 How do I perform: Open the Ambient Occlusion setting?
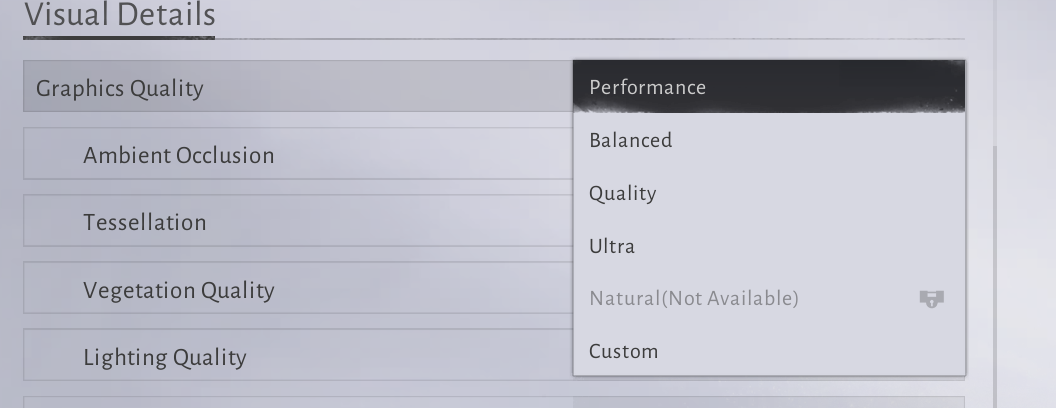(298, 156)
